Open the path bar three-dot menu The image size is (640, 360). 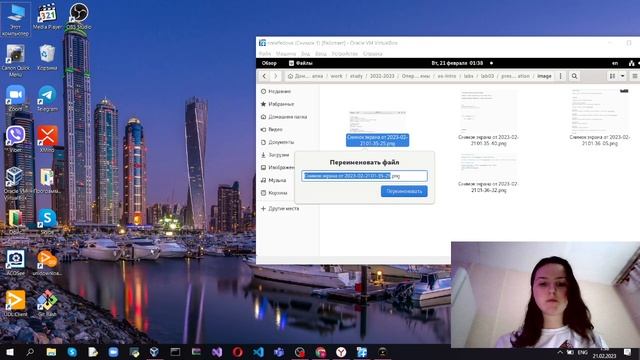(560, 76)
